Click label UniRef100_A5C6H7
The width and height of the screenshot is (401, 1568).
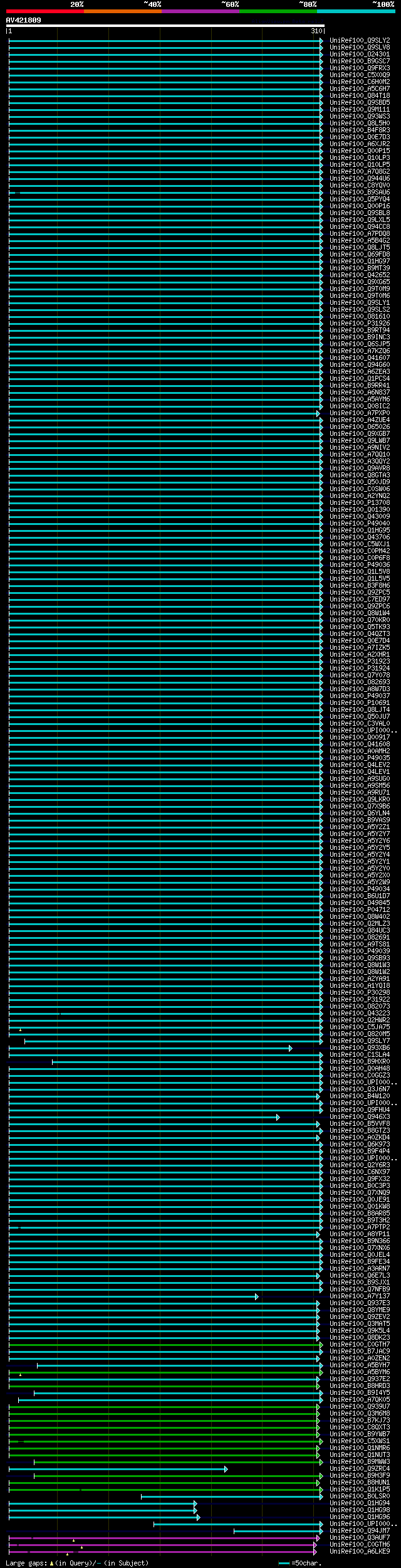click(360, 89)
